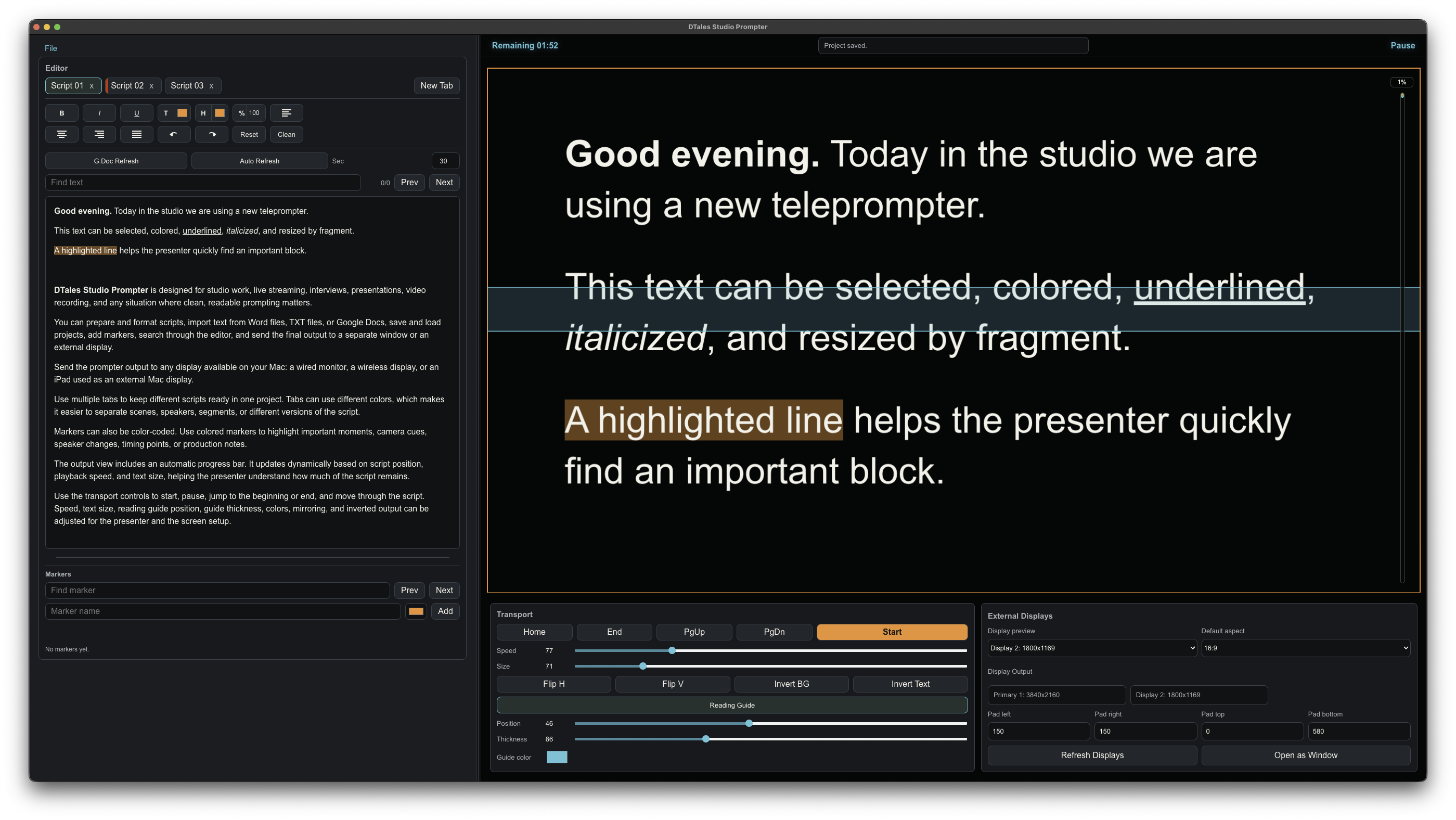
Task: Jump Home in transport
Action: pyautogui.click(x=534, y=632)
